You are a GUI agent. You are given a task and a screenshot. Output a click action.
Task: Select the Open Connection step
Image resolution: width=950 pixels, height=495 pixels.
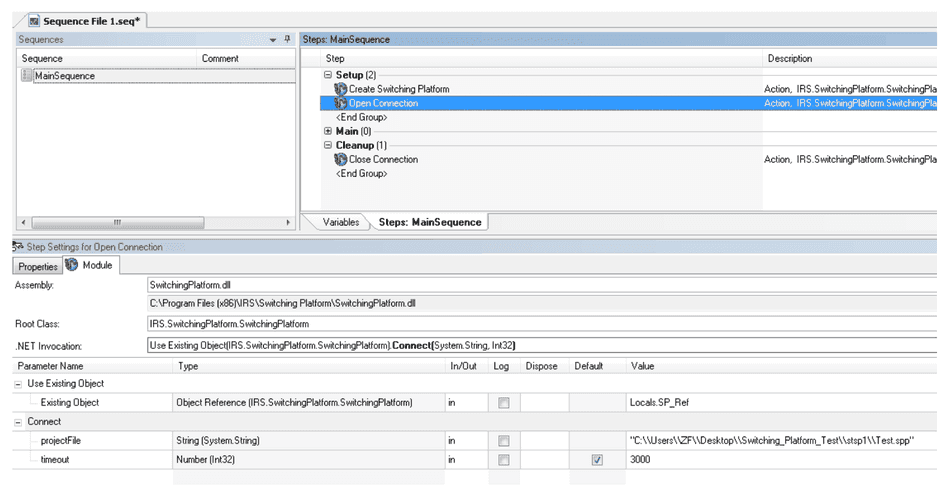coord(383,103)
